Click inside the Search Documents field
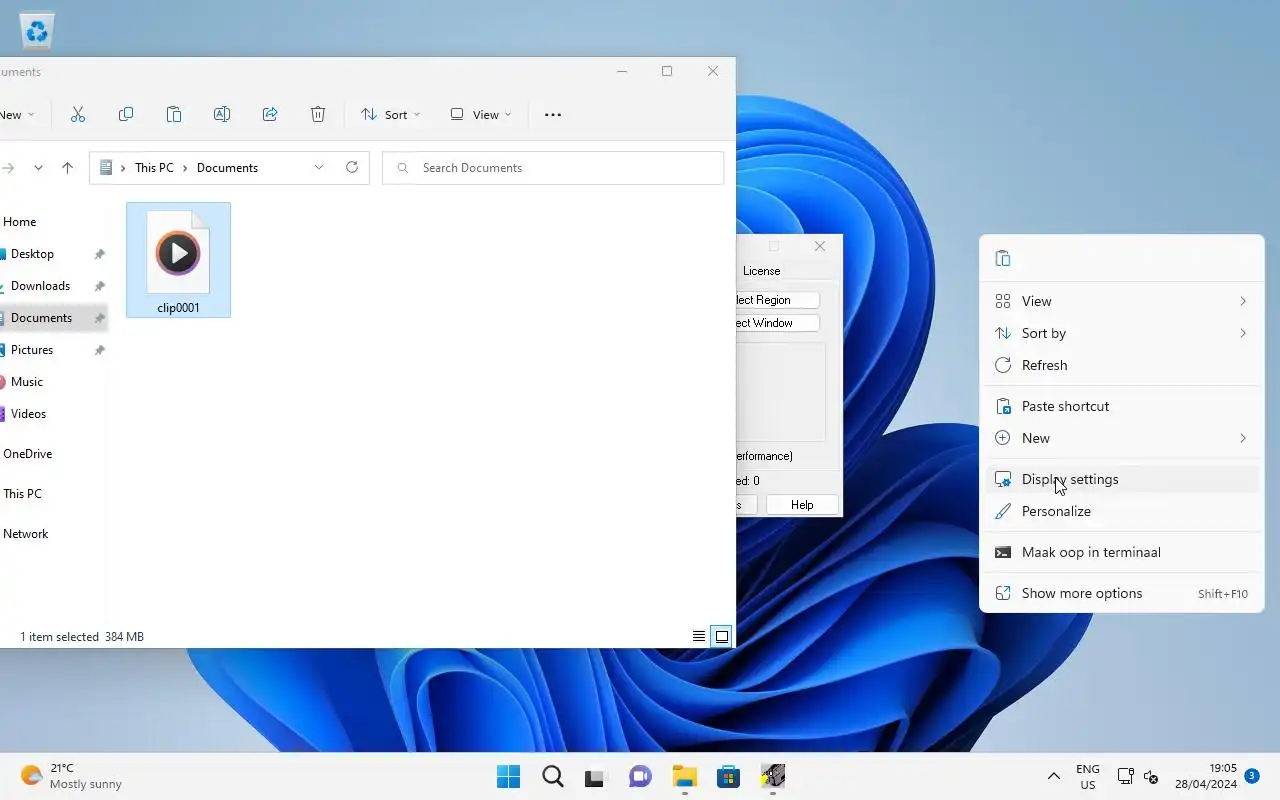 [553, 168]
